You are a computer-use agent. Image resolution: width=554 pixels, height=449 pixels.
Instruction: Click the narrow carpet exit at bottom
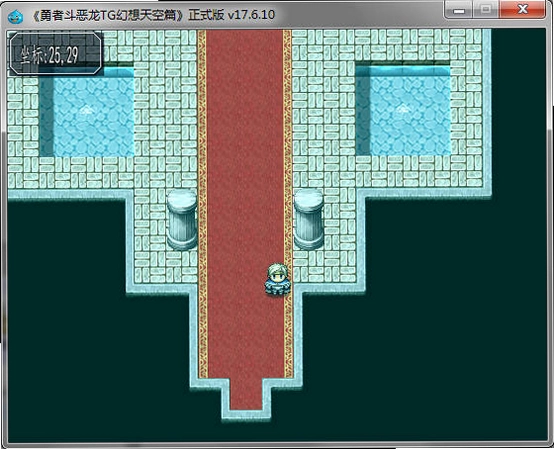[x=246, y=395]
